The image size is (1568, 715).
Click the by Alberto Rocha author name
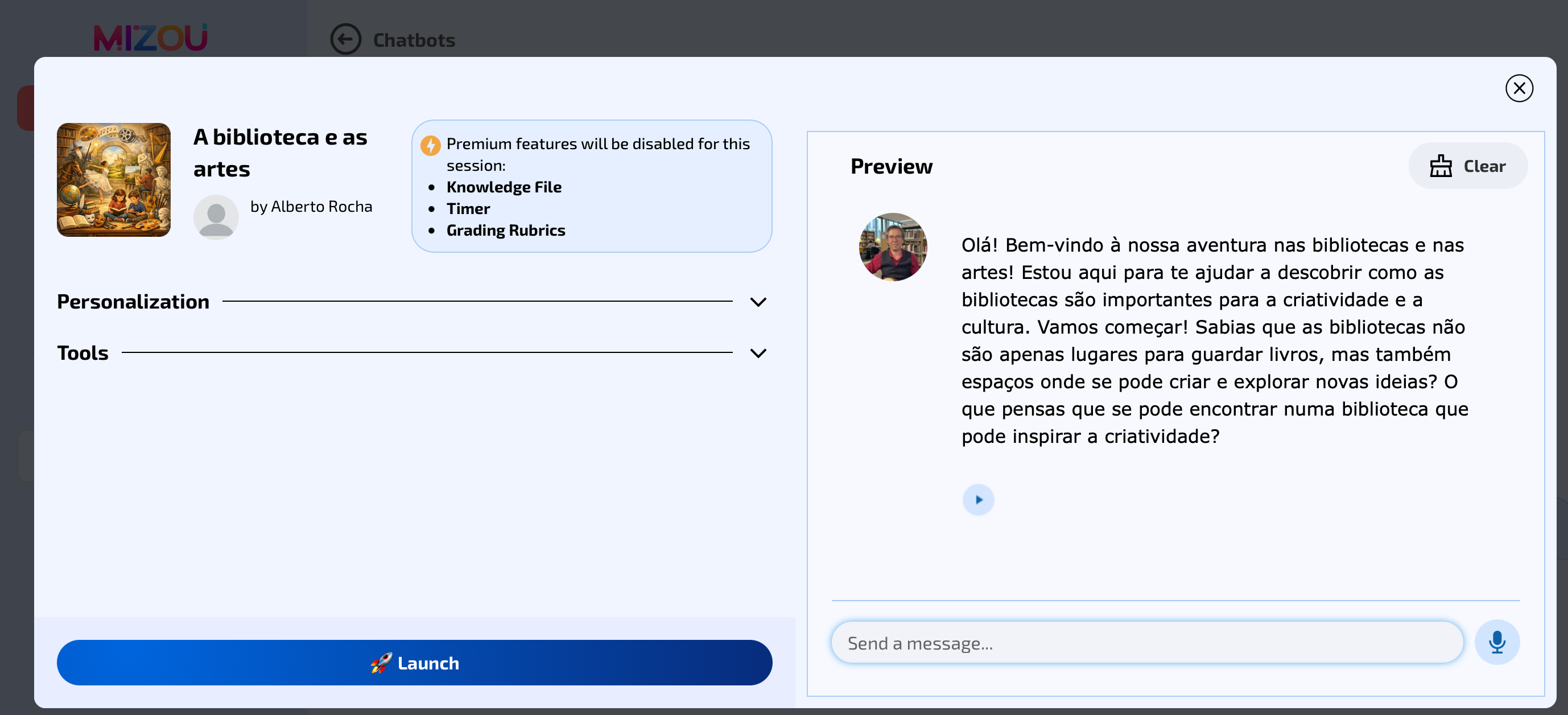click(311, 207)
